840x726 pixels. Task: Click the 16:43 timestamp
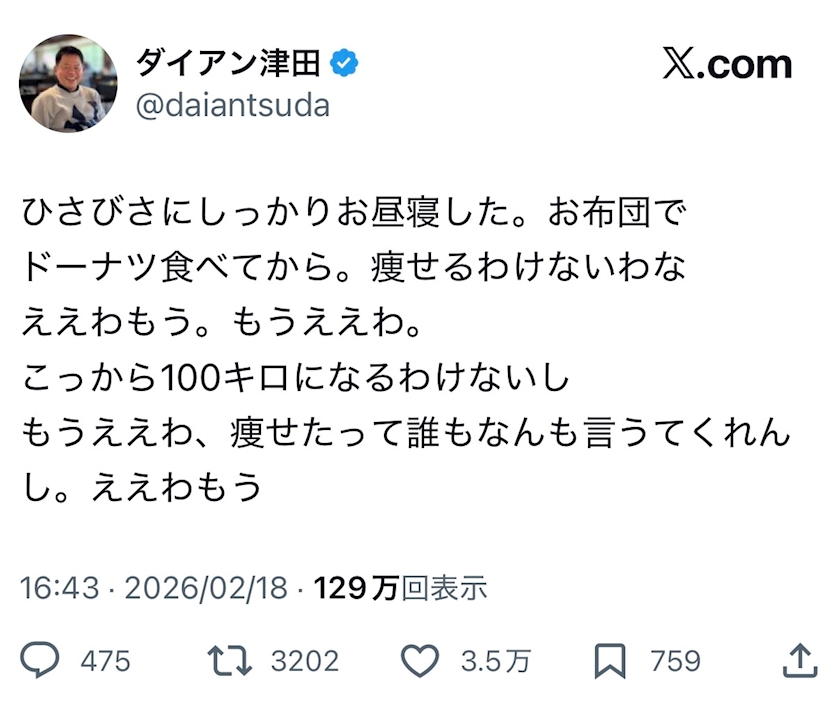coord(60,587)
